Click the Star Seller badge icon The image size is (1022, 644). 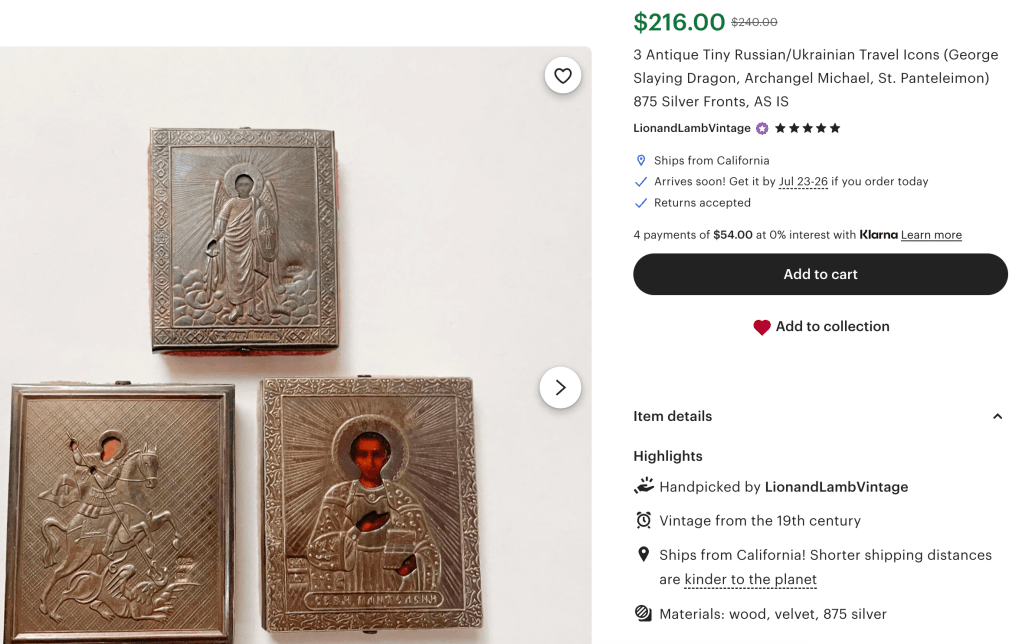[x=762, y=129]
